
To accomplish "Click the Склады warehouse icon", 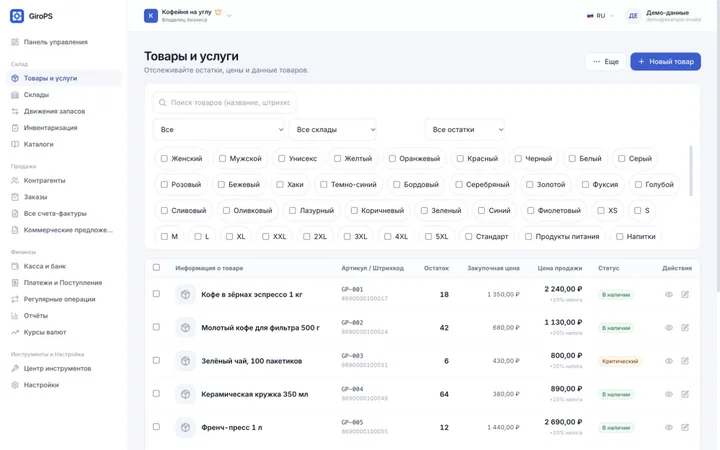I will (x=15, y=95).
